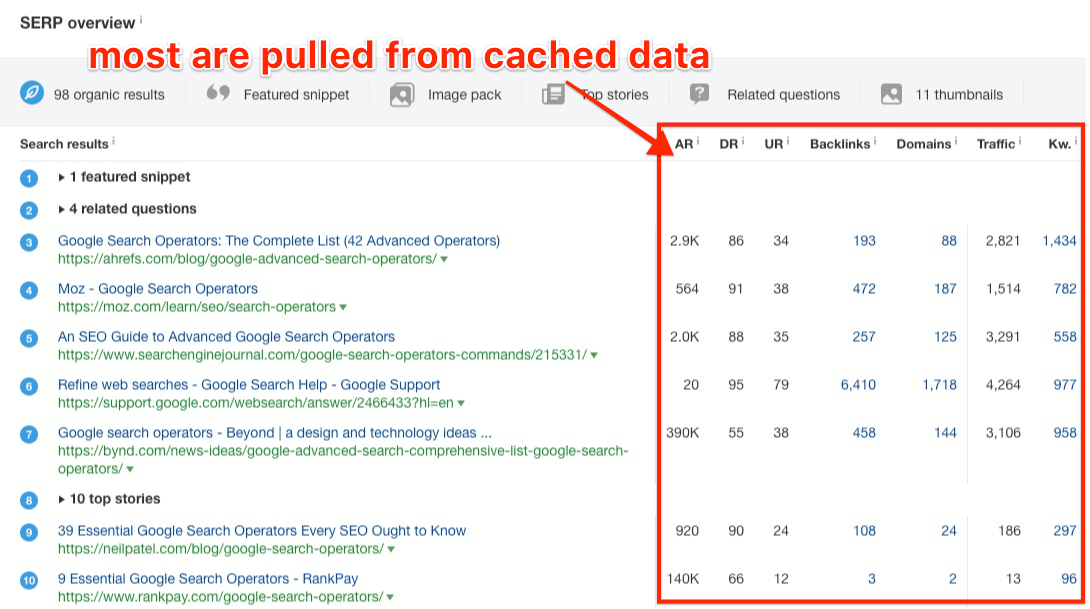Select the Image pack filter
Viewport: 1090px width, 609px height.
pyautogui.click(x=446, y=95)
